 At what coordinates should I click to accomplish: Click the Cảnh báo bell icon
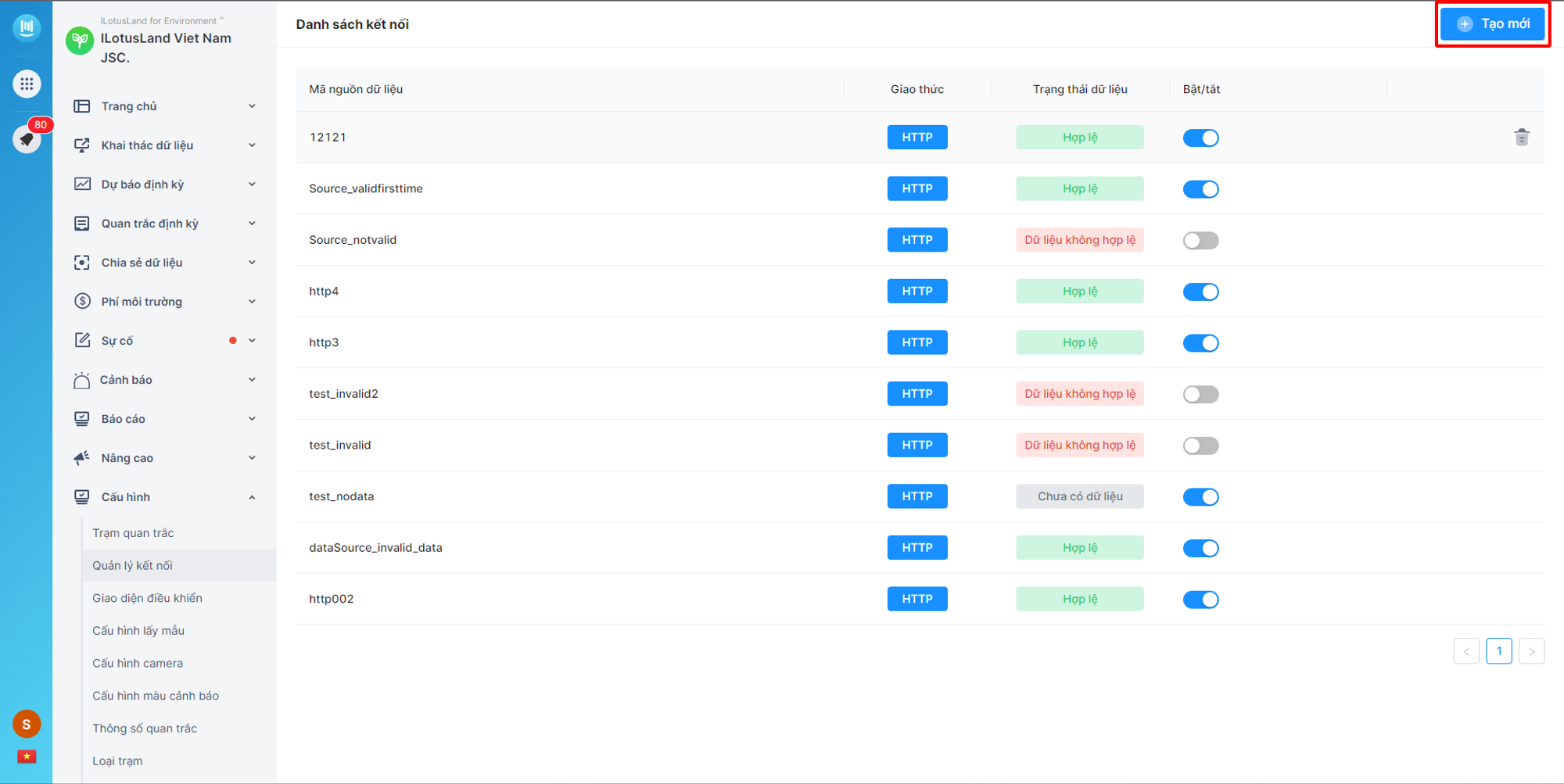[x=82, y=380]
